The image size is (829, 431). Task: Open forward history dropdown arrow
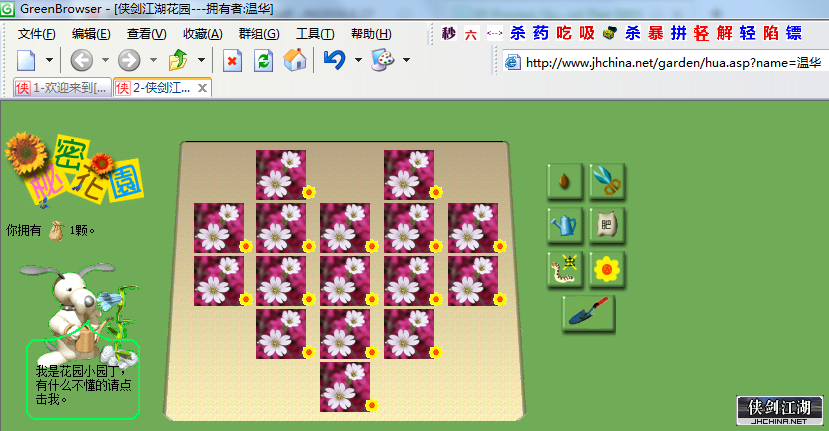pos(153,60)
